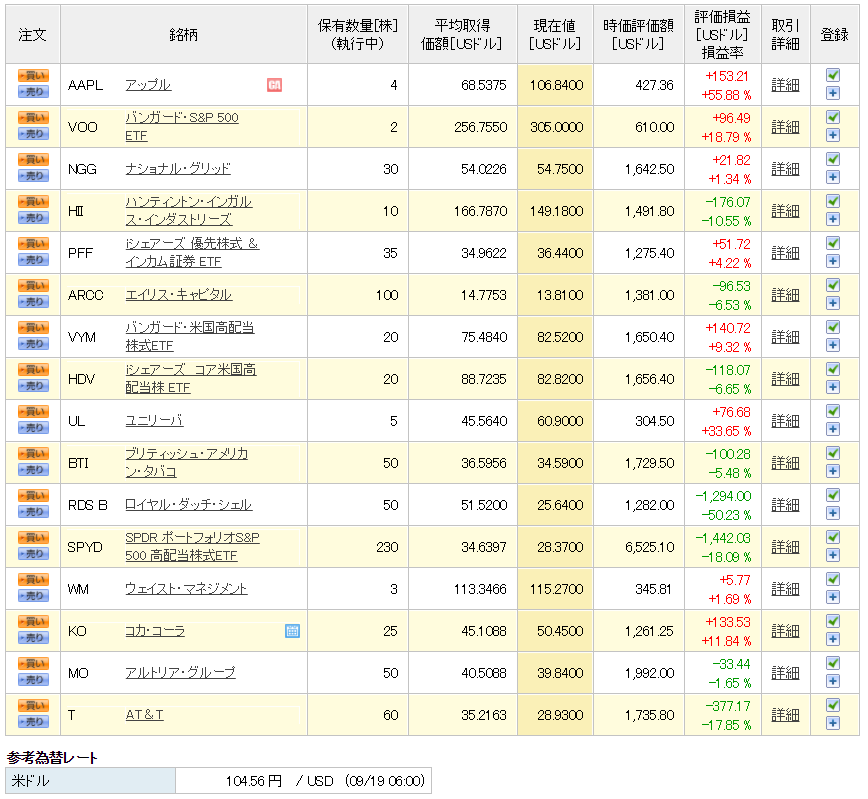Click the SPYD valuation 6,525.10
This screenshot has width=868, height=799.
pos(649,547)
